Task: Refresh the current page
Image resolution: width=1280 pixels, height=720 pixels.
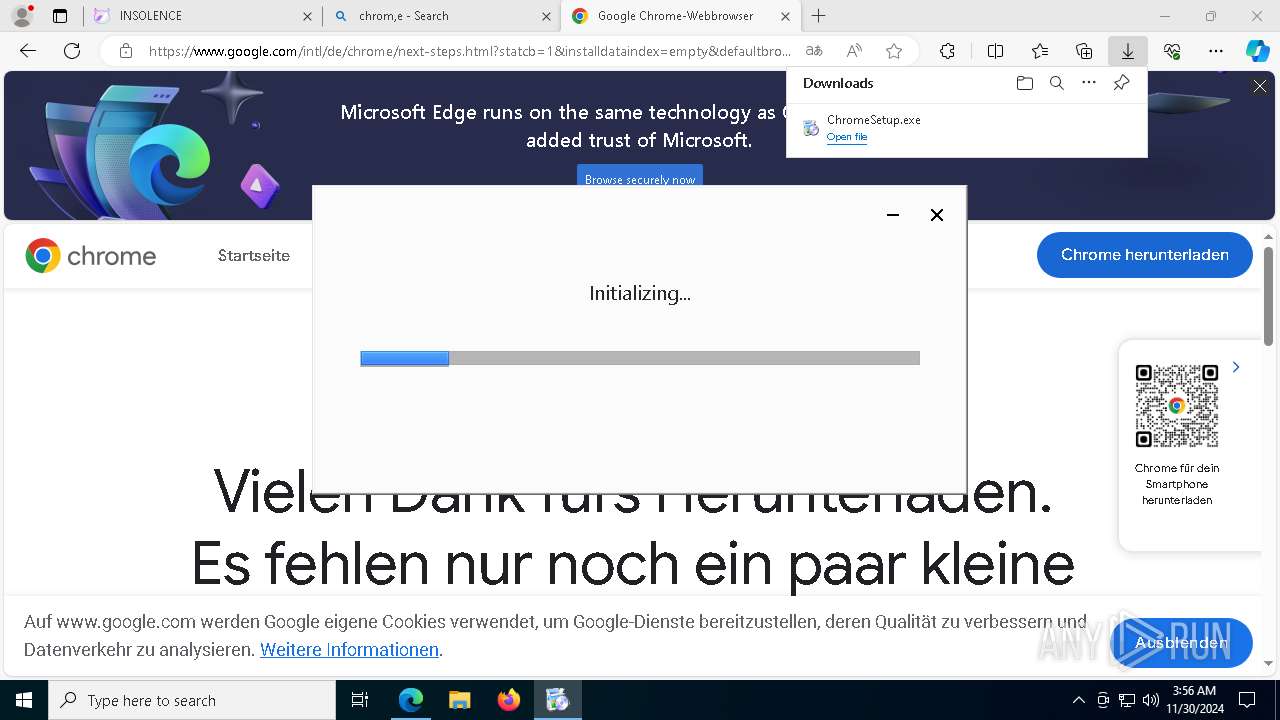Action: 72,51
